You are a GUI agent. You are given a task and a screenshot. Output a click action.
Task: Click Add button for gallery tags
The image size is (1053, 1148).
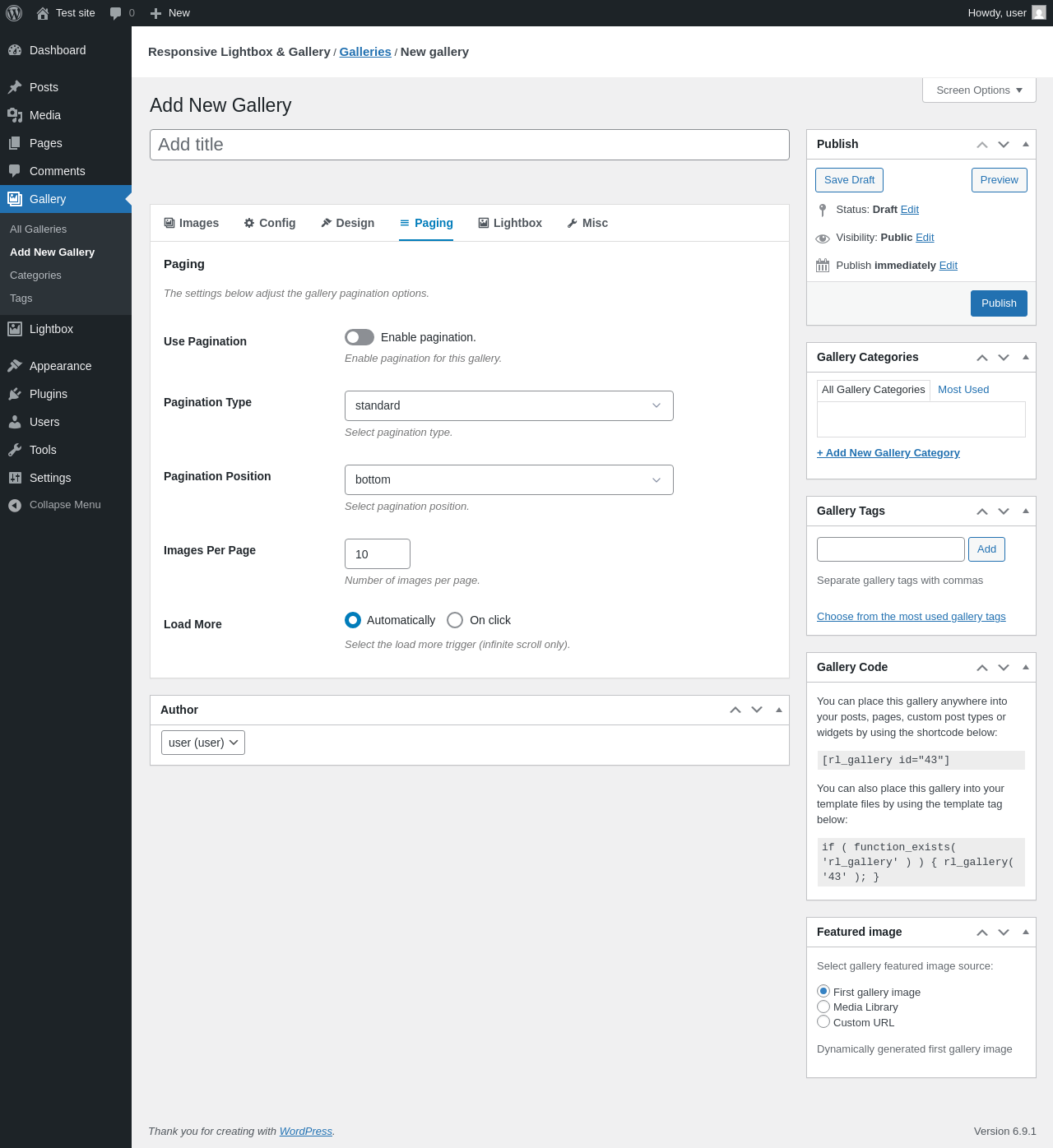pyautogui.click(x=987, y=549)
